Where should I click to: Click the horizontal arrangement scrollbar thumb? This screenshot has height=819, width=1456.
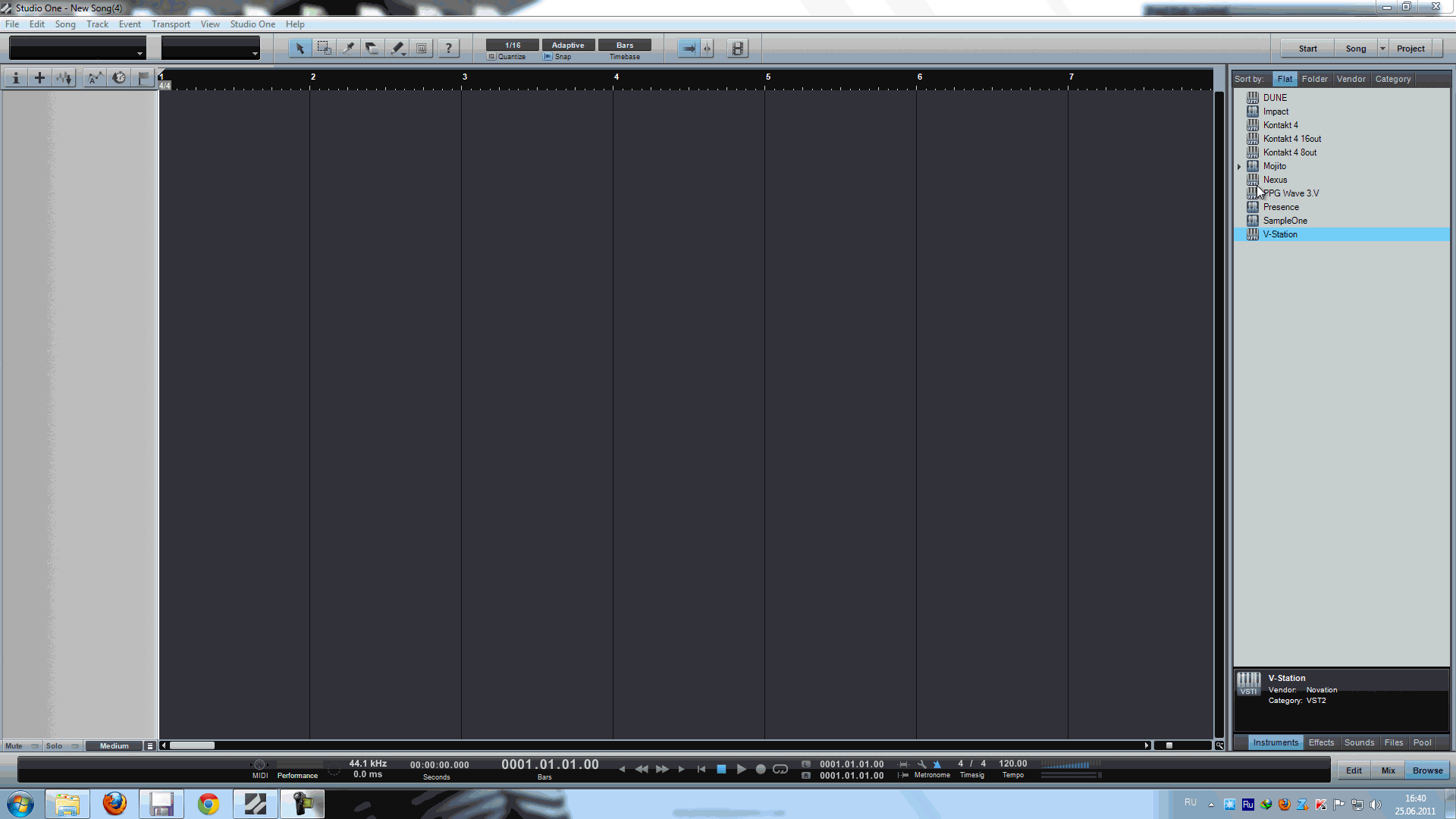[192, 745]
